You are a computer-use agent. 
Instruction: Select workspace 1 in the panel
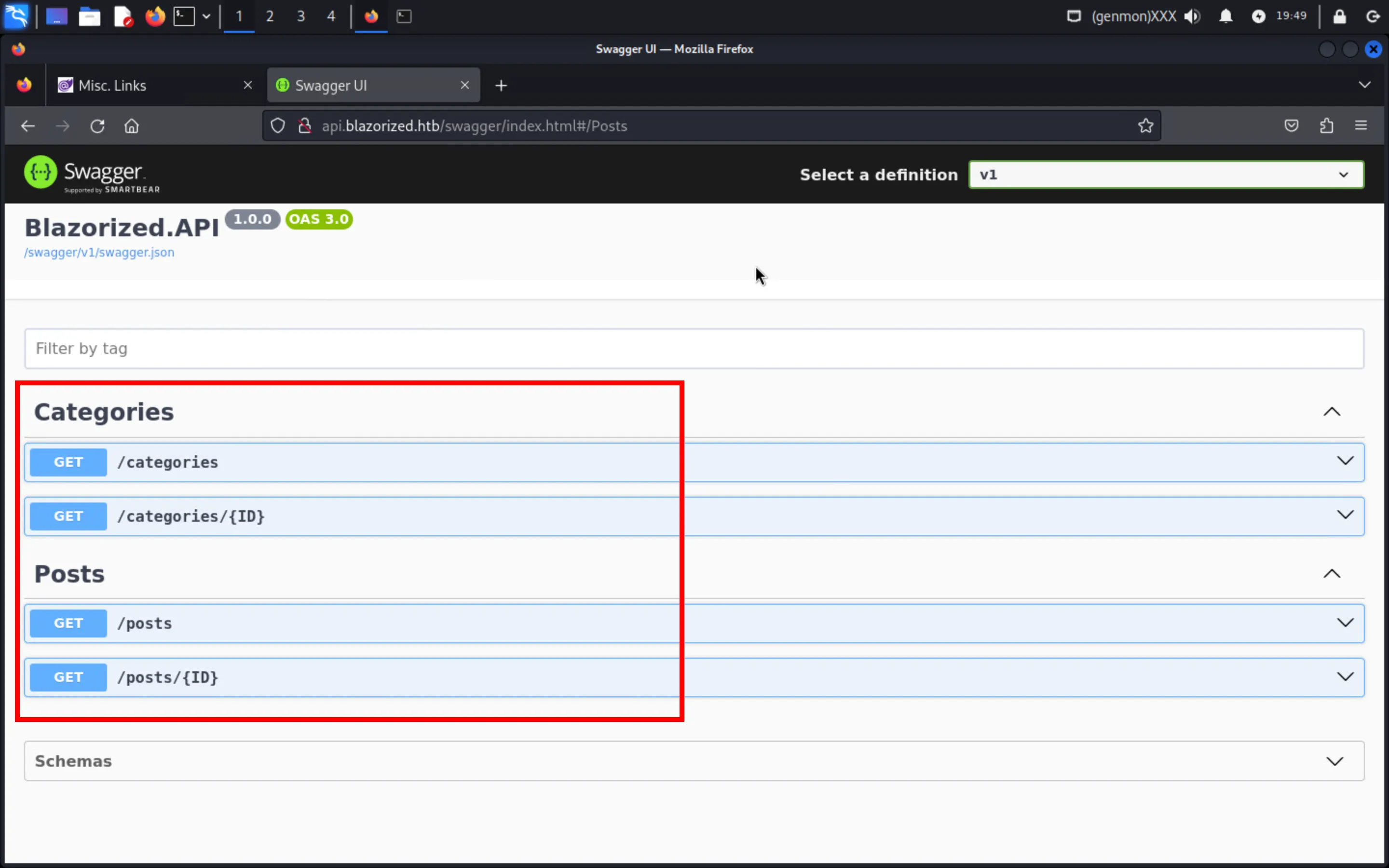click(239, 17)
